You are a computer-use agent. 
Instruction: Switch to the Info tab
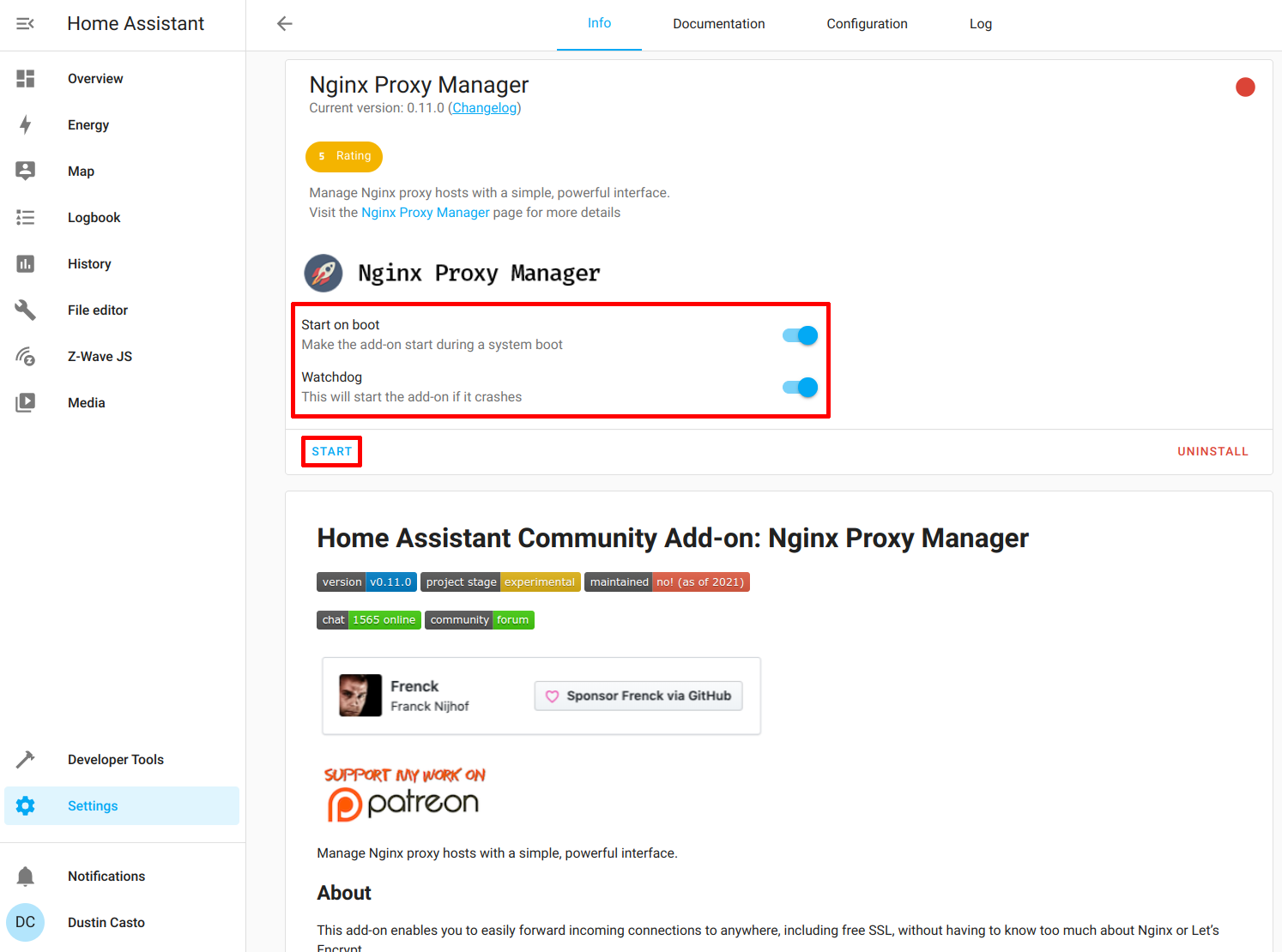599,24
